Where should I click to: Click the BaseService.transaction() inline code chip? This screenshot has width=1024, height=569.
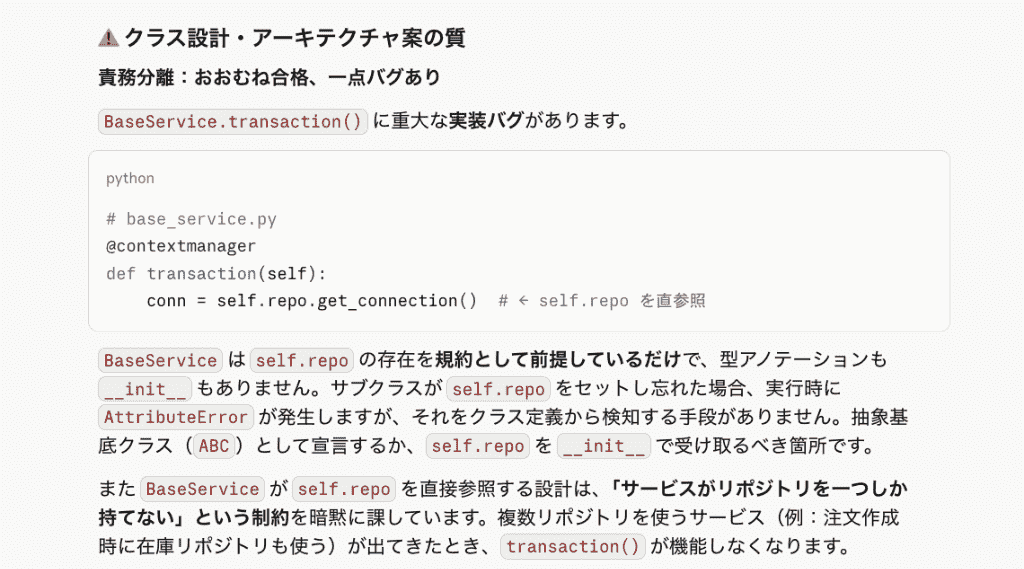coord(233,122)
